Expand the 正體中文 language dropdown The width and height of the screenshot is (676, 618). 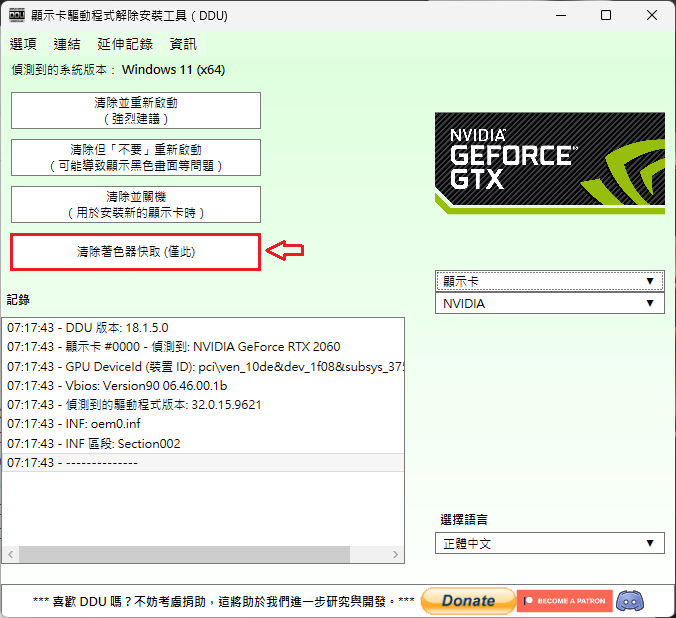550,543
